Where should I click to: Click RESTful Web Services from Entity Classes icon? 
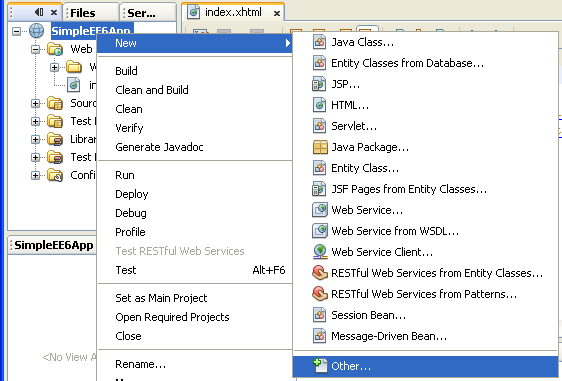320,273
